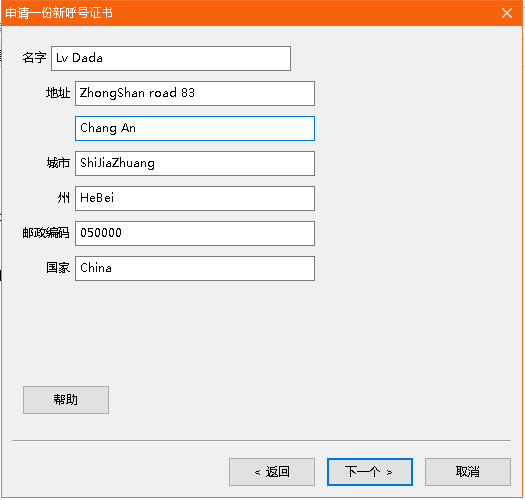Viewport: 525px width, 500px height.
Task: Open help with the 帮助 button
Action: click(x=66, y=400)
